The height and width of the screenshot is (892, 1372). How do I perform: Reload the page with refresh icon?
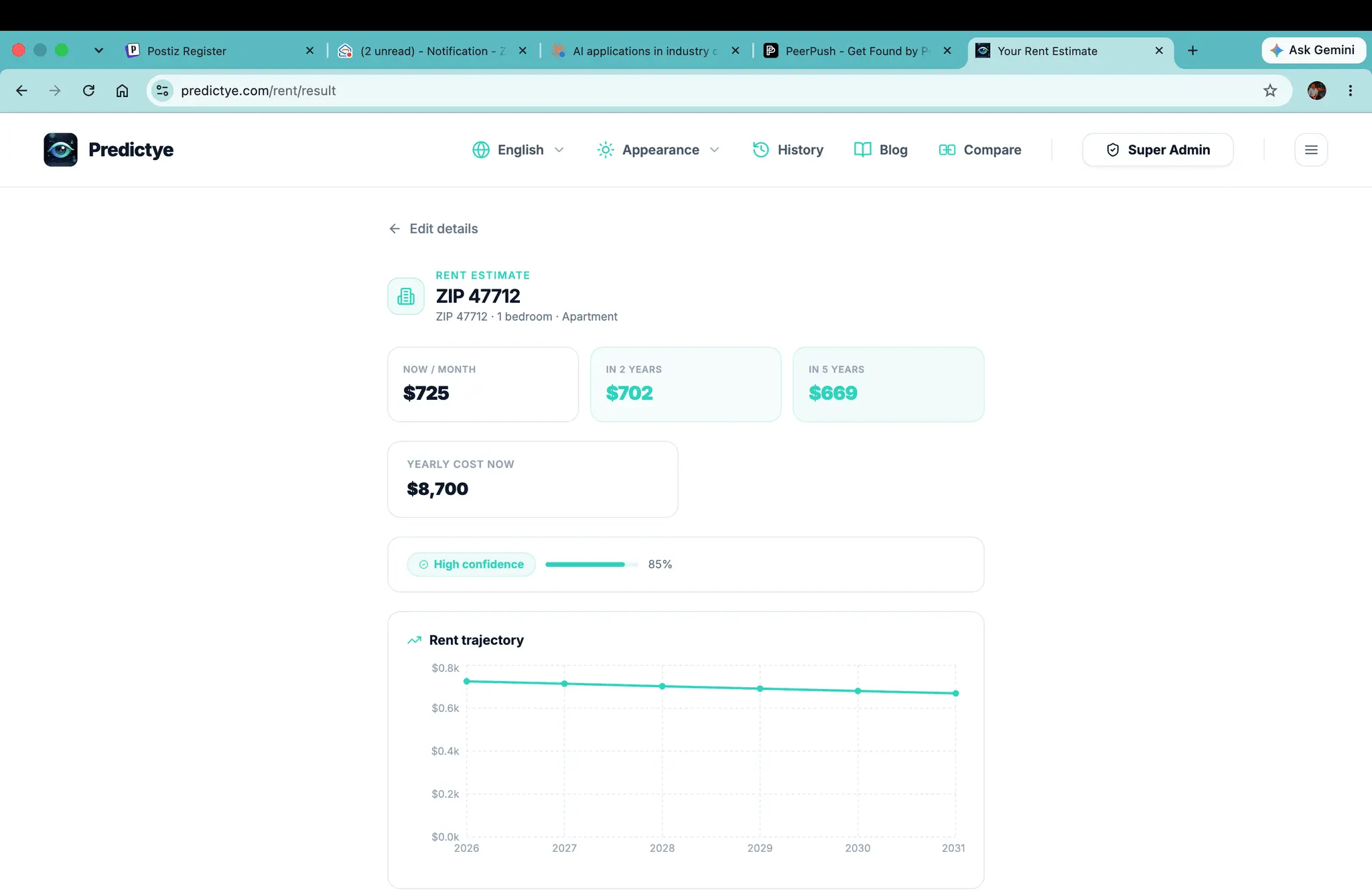[x=88, y=90]
